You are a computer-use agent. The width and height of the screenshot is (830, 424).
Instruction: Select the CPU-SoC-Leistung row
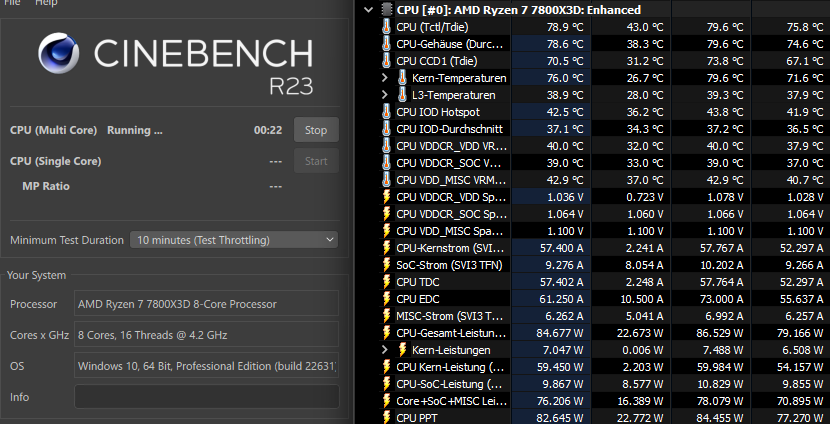point(605,384)
